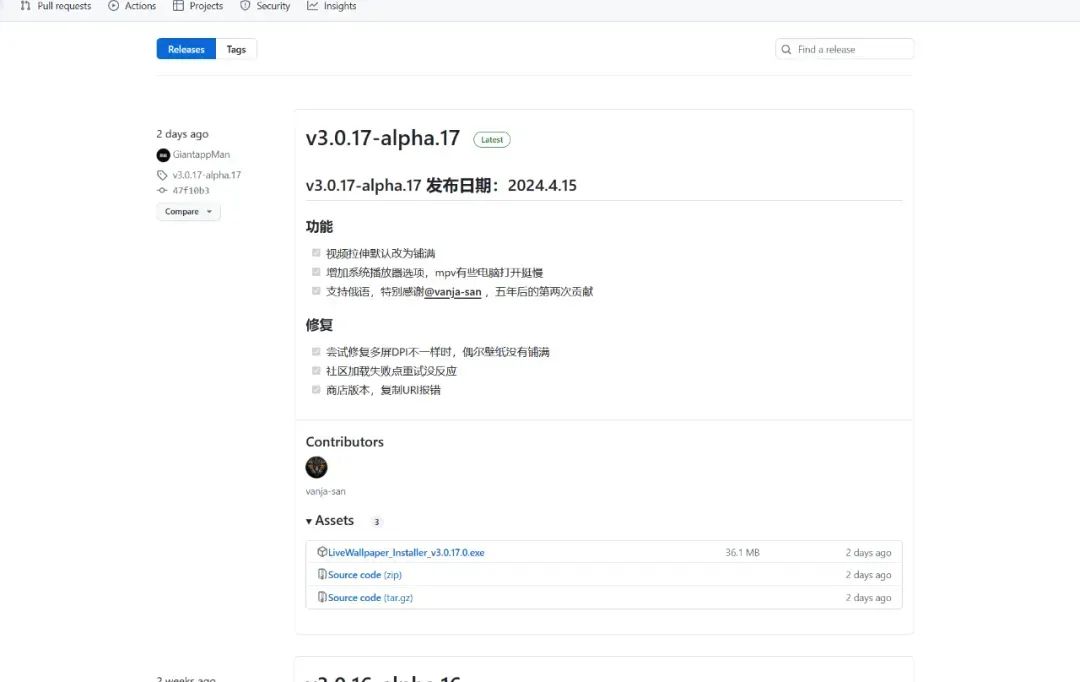Focus the Find a release search field

tap(850, 49)
